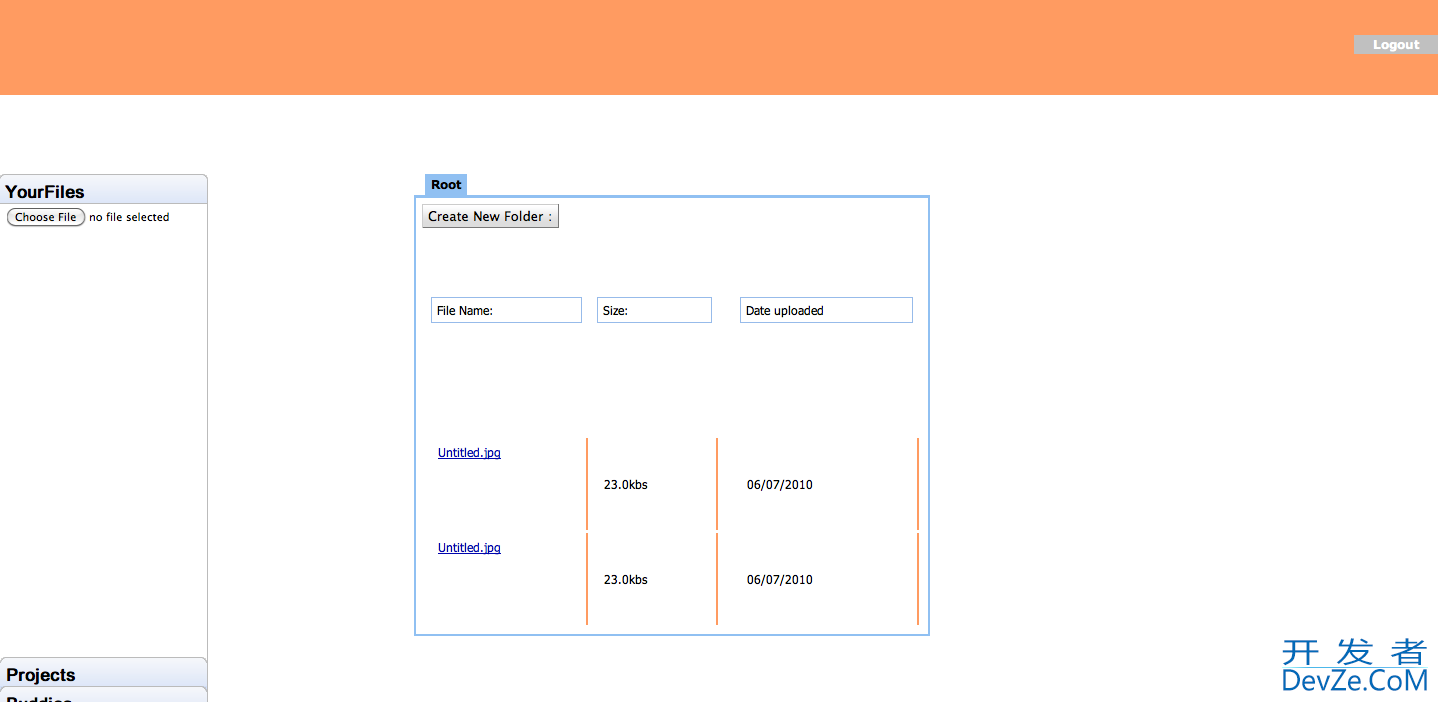Expand the Projects accordion section
The image size is (1438, 702).
(104, 673)
